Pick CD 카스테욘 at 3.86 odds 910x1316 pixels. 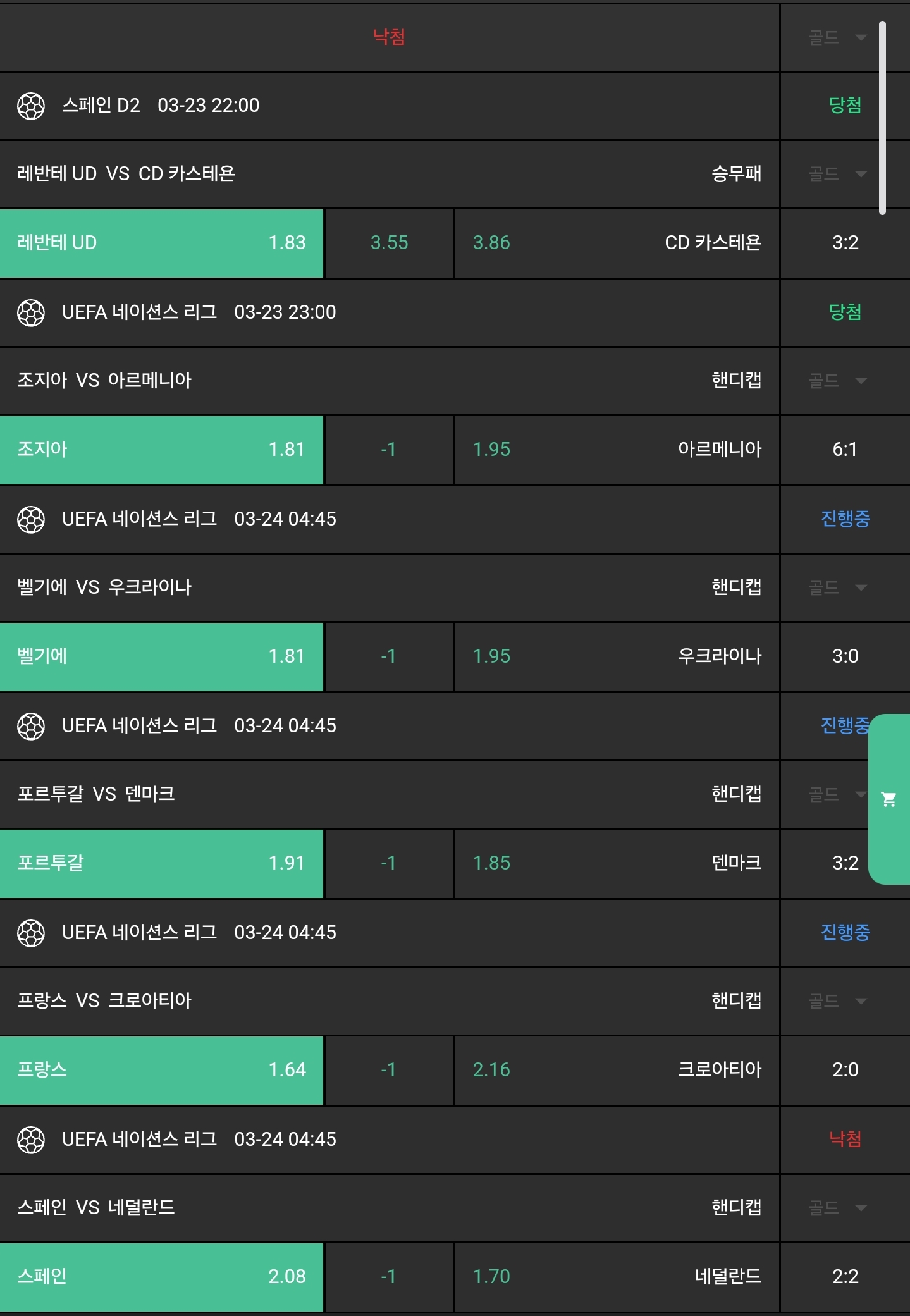tap(617, 243)
